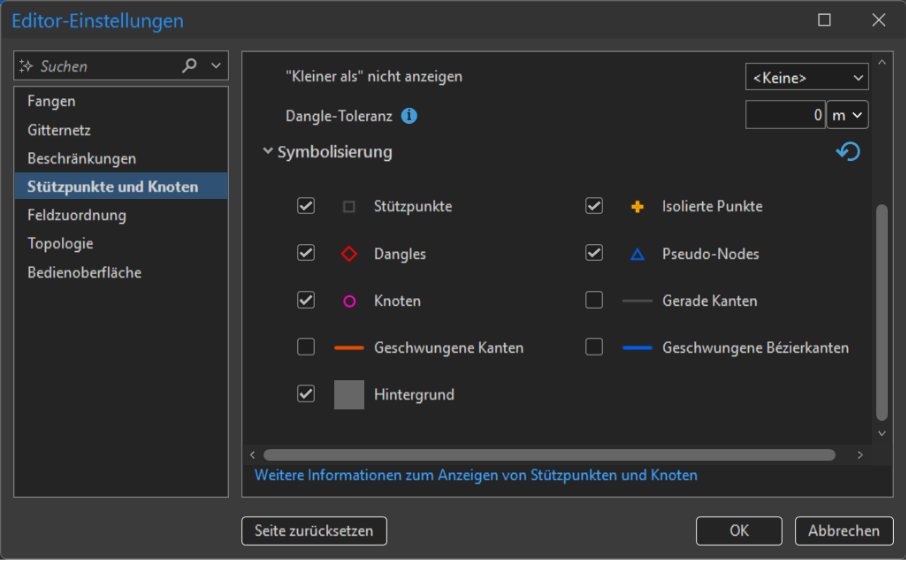Click the Stützpunkte square symbol icon

pyautogui.click(x=348, y=206)
